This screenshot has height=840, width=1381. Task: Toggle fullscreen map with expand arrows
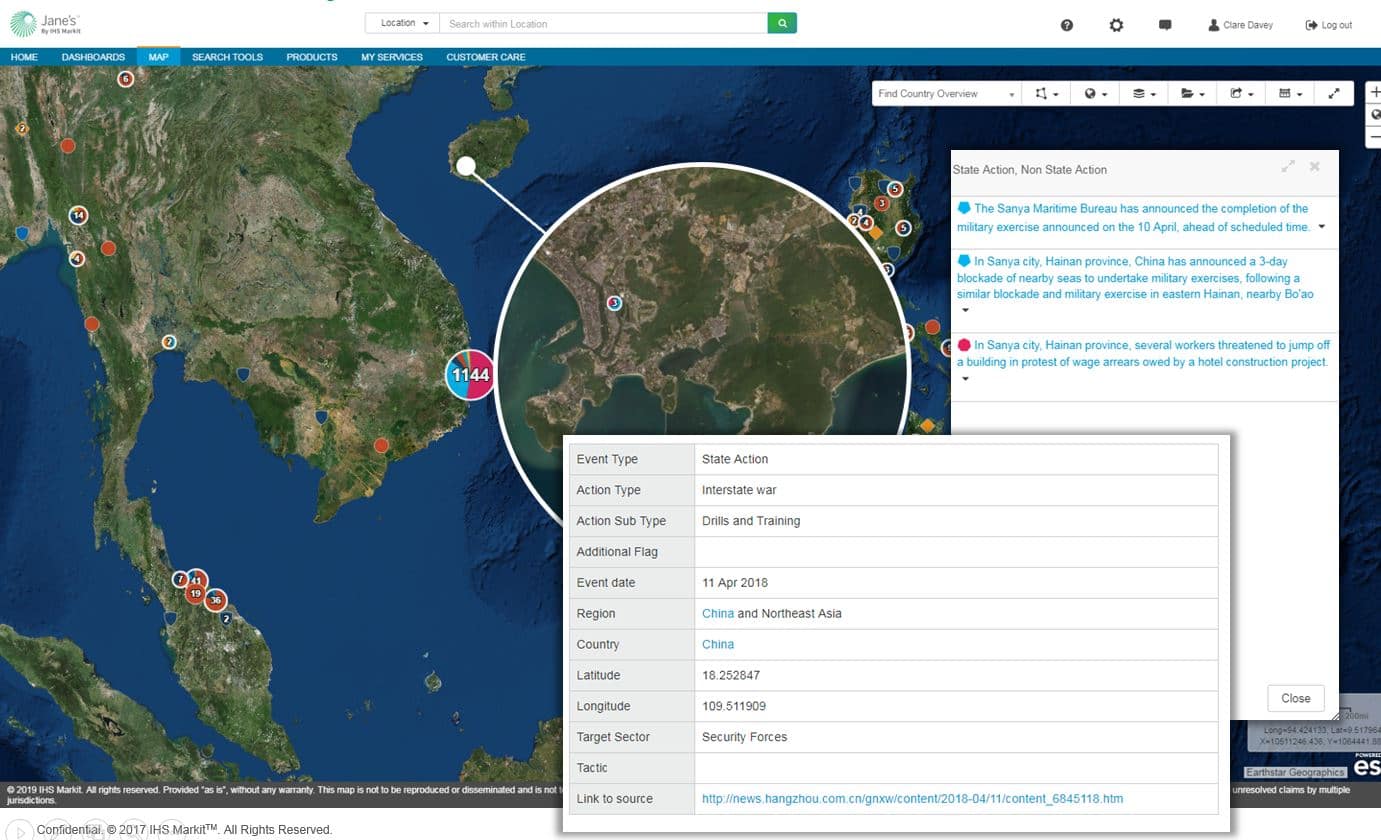pos(1334,93)
